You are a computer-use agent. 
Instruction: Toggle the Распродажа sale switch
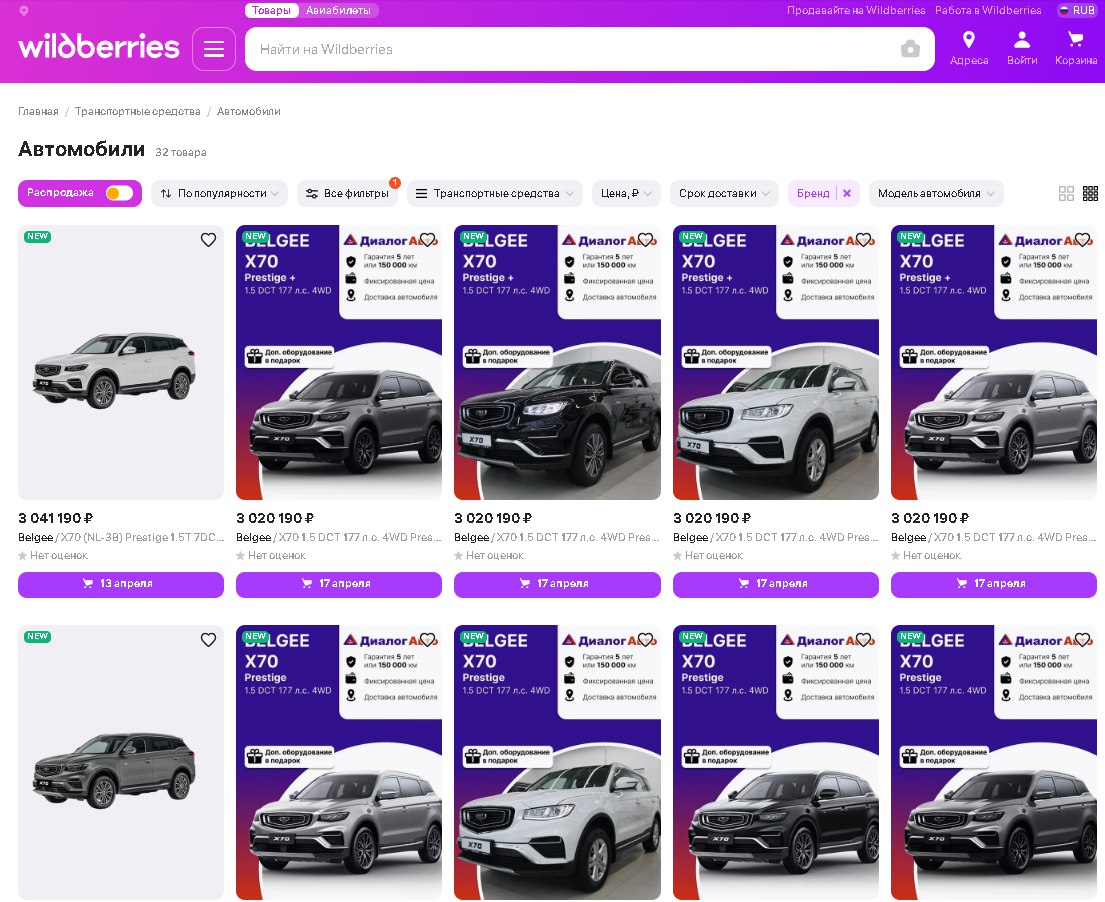(119, 193)
